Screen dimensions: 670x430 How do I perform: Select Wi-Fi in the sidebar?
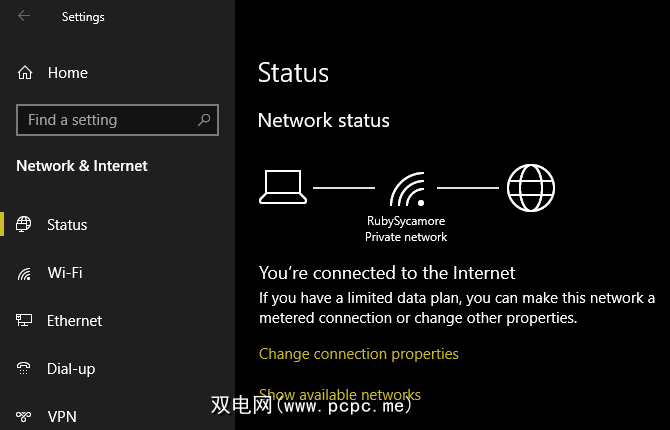click(x=65, y=273)
